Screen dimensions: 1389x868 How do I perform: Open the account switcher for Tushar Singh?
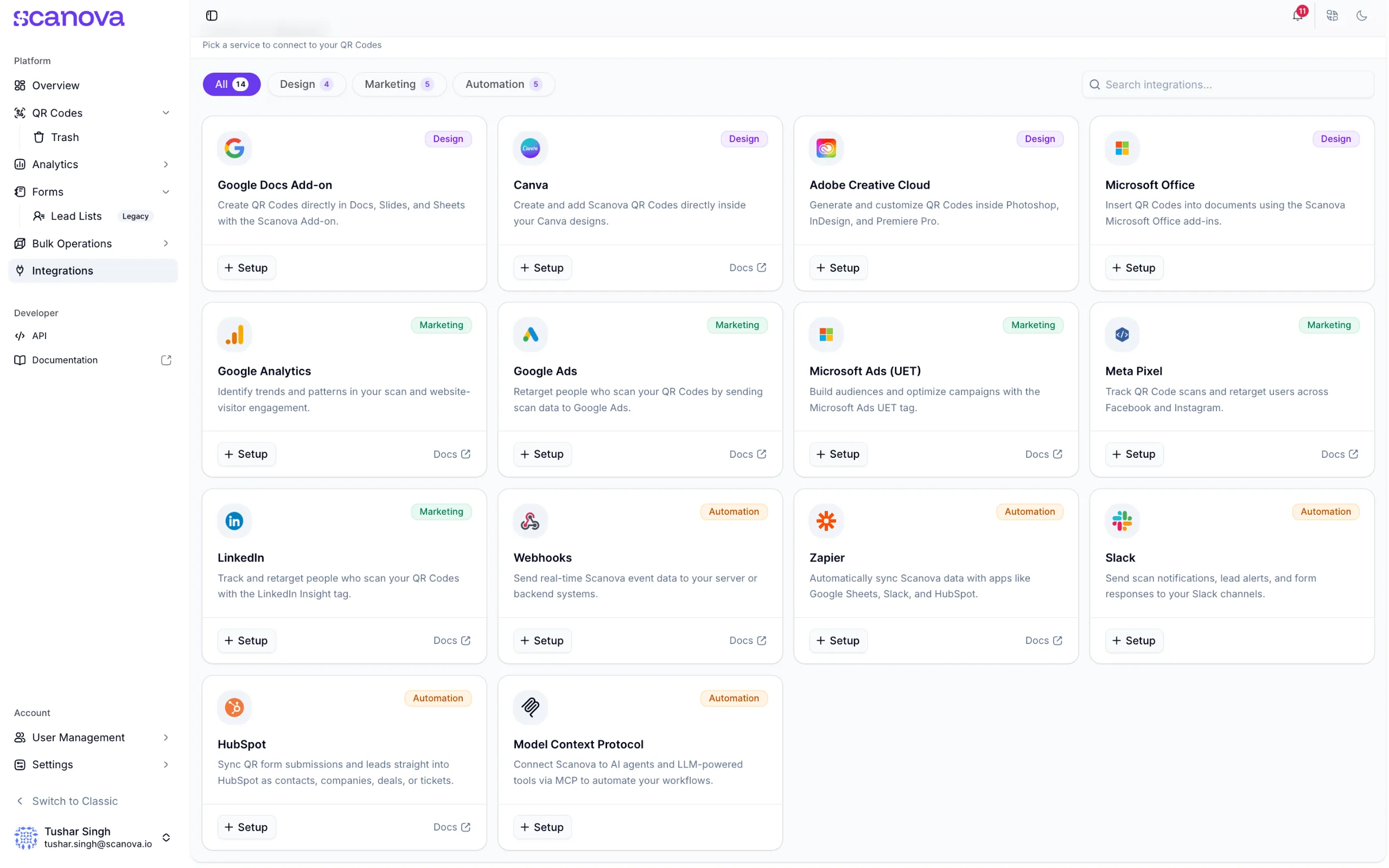pyautogui.click(x=166, y=838)
